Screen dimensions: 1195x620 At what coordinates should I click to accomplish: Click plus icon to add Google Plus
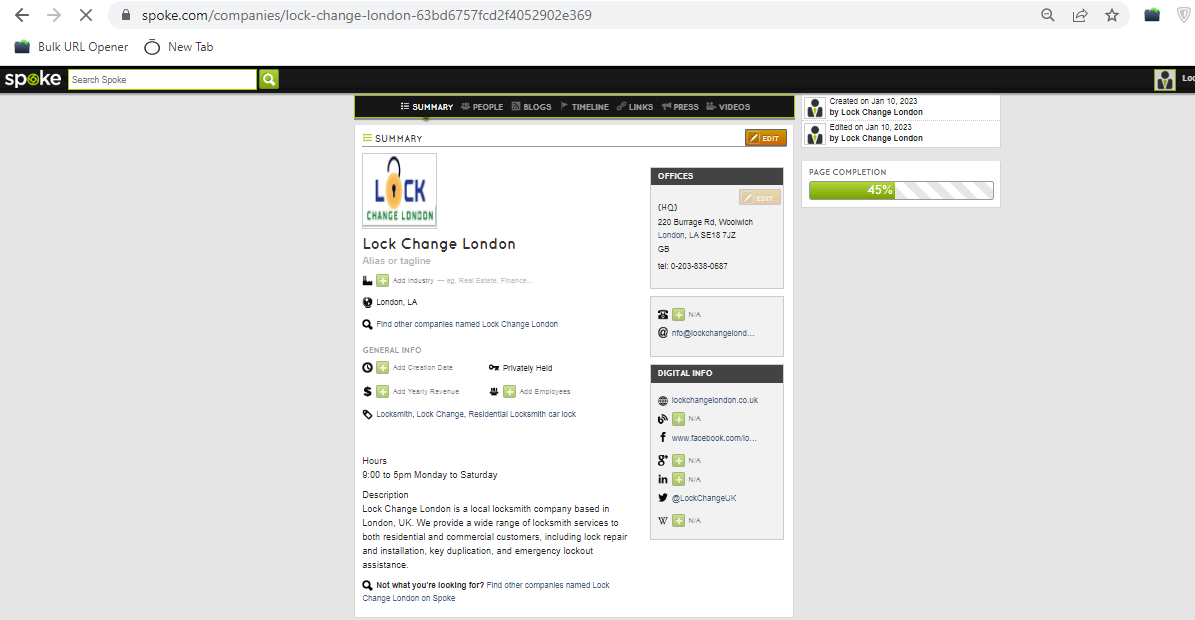click(678, 461)
